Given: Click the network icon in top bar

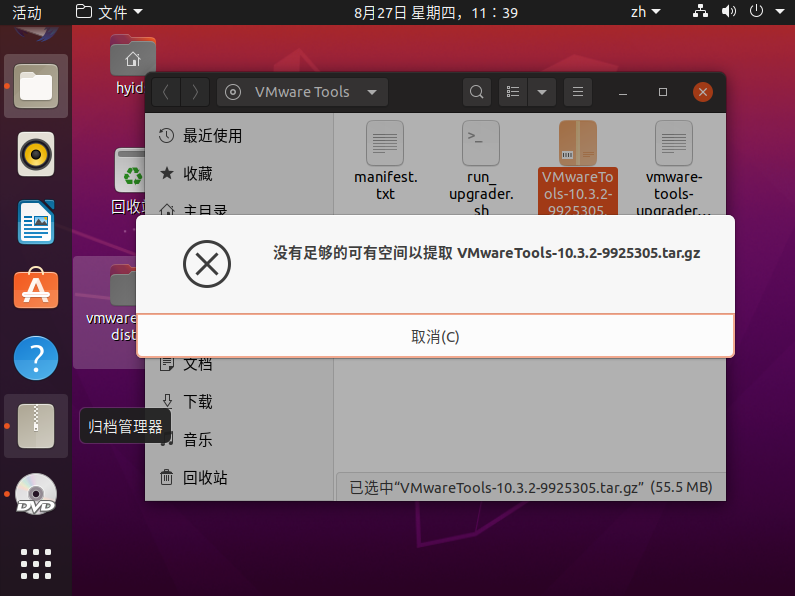Looking at the screenshot, I should pyautogui.click(x=700, y=11).
